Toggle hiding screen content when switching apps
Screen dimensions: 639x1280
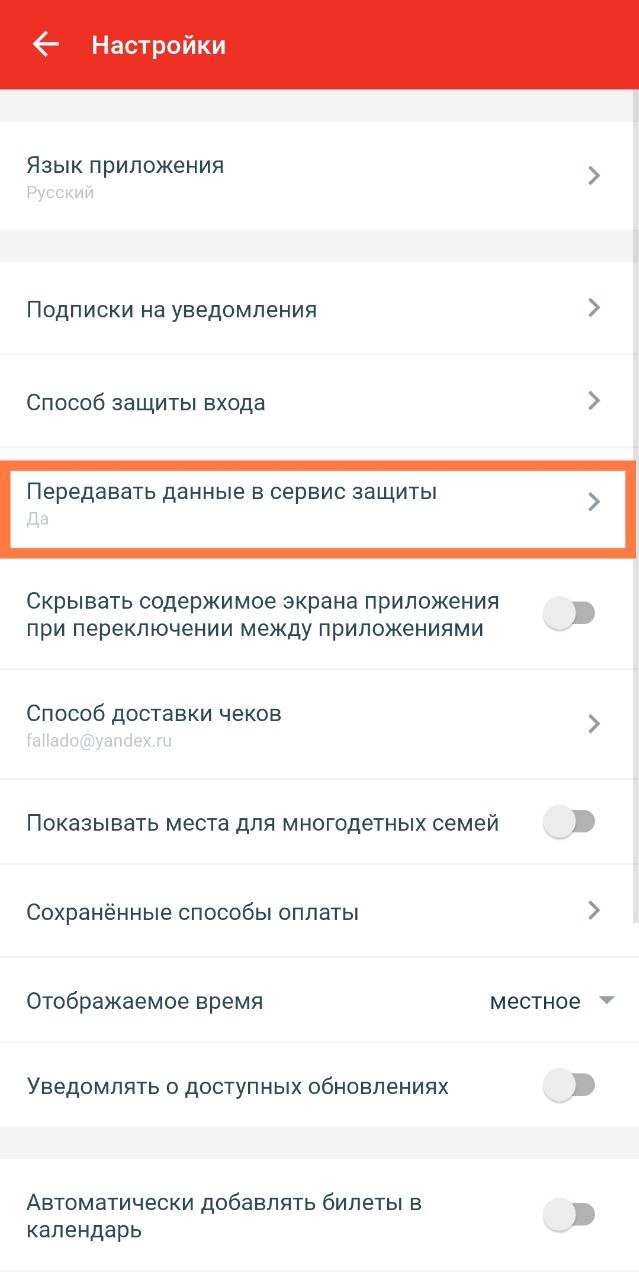point(568,614)
